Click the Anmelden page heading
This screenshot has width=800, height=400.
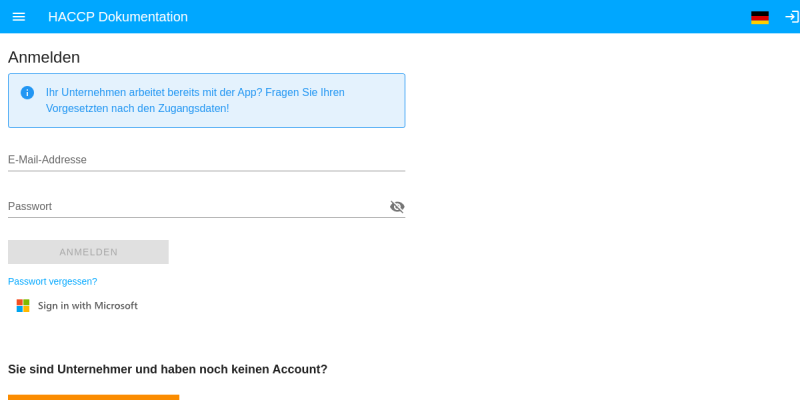coord(44,58)
